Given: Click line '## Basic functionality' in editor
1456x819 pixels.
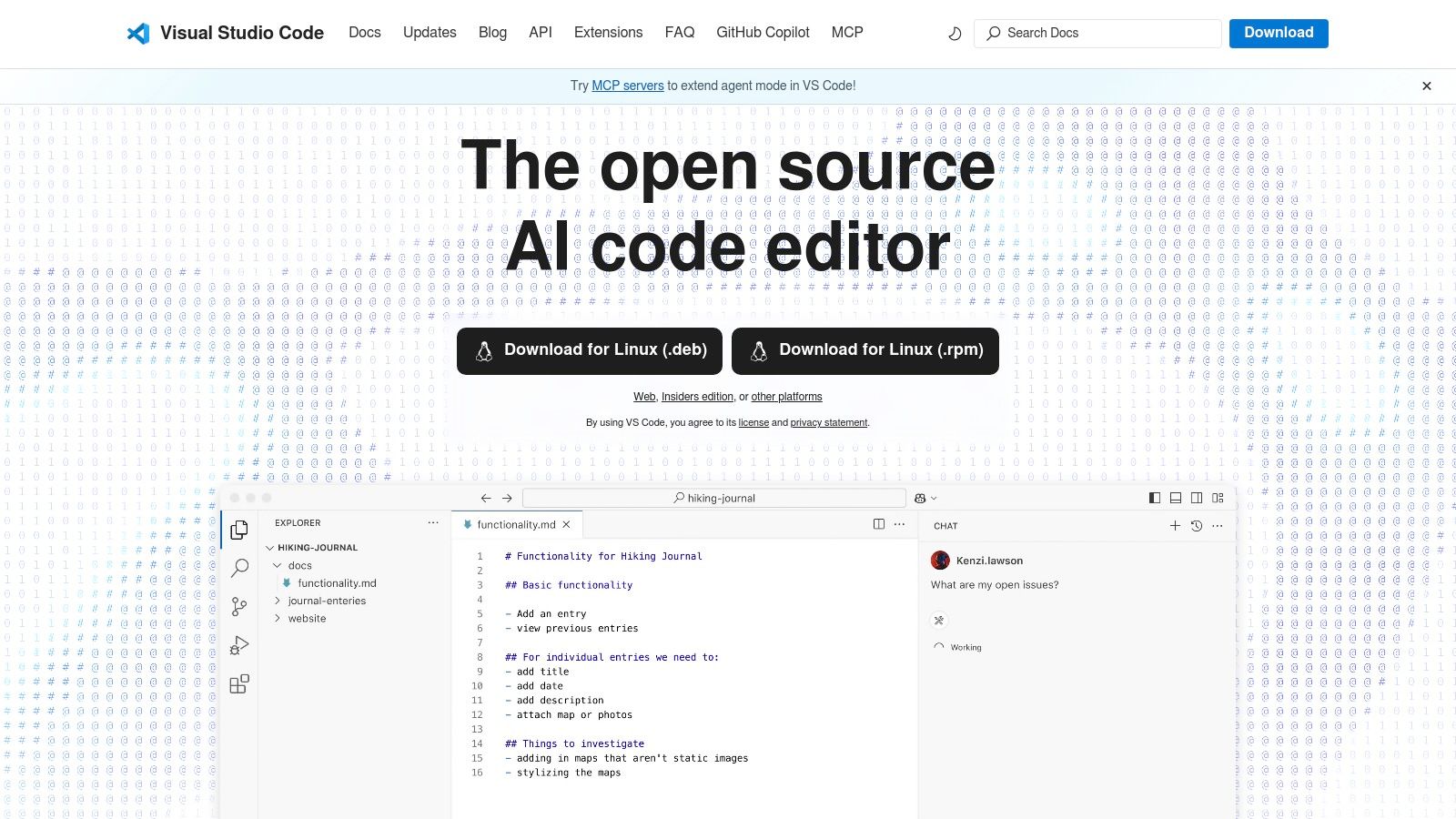Looking at the screenshot, I should point(569,585).
